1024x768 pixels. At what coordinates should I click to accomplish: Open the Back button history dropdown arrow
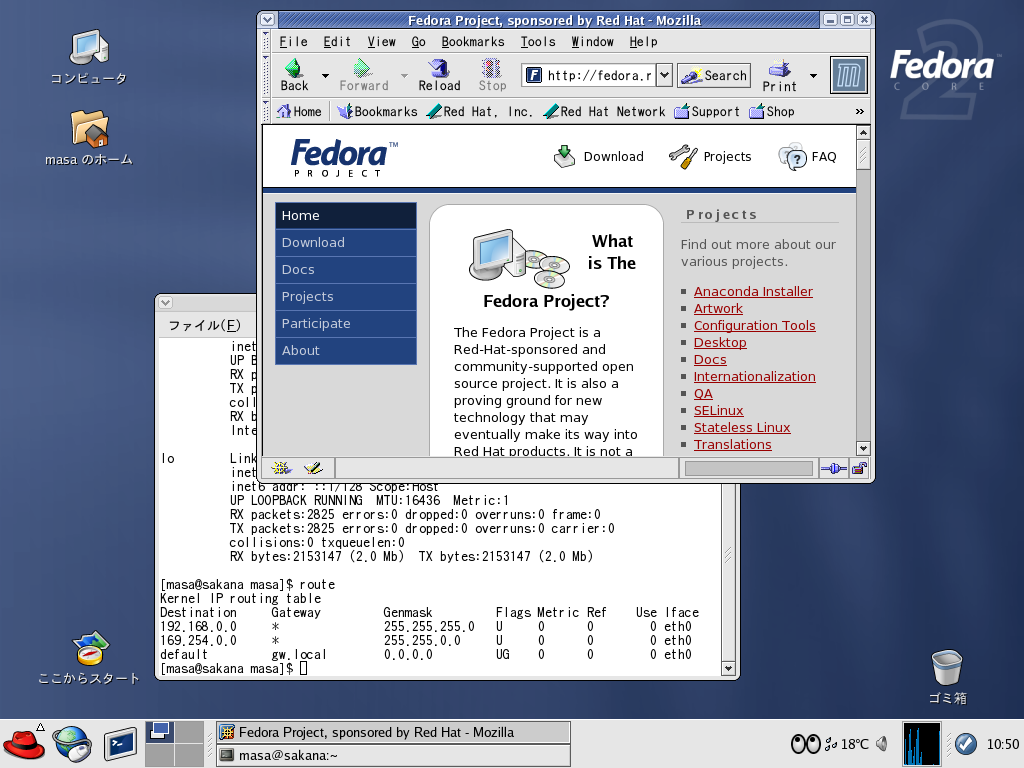tap(325, 76)
